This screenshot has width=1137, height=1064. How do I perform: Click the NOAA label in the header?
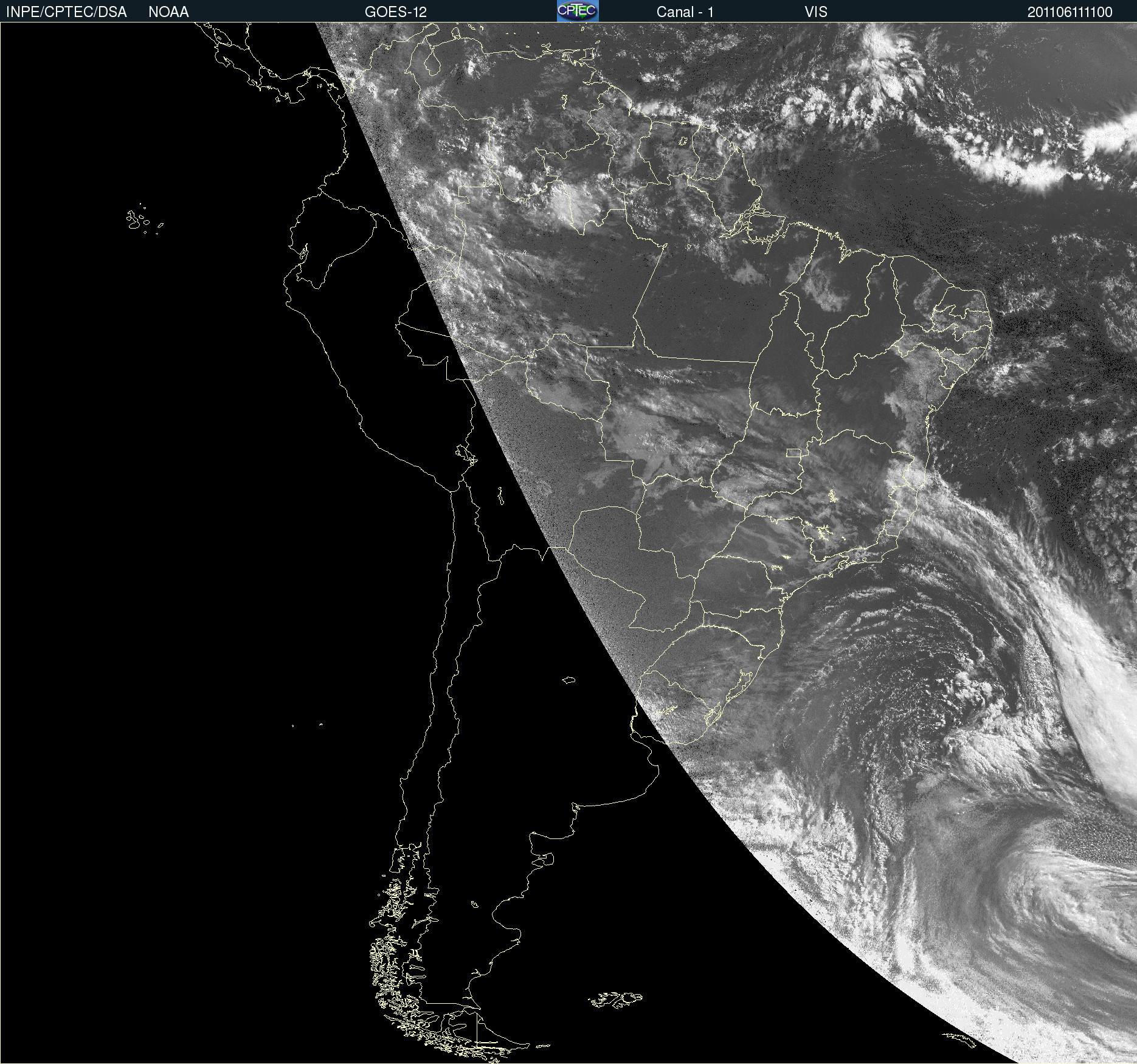tap(168, 12)
